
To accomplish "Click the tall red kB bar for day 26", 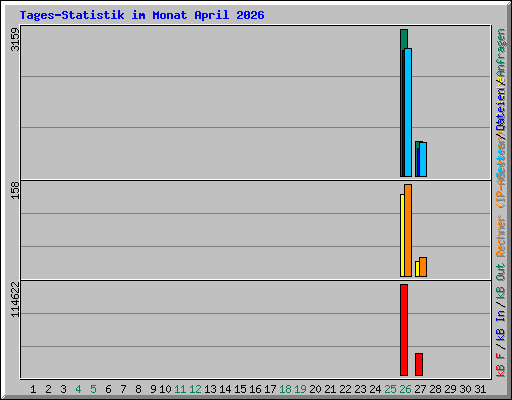I will point(404,330).
